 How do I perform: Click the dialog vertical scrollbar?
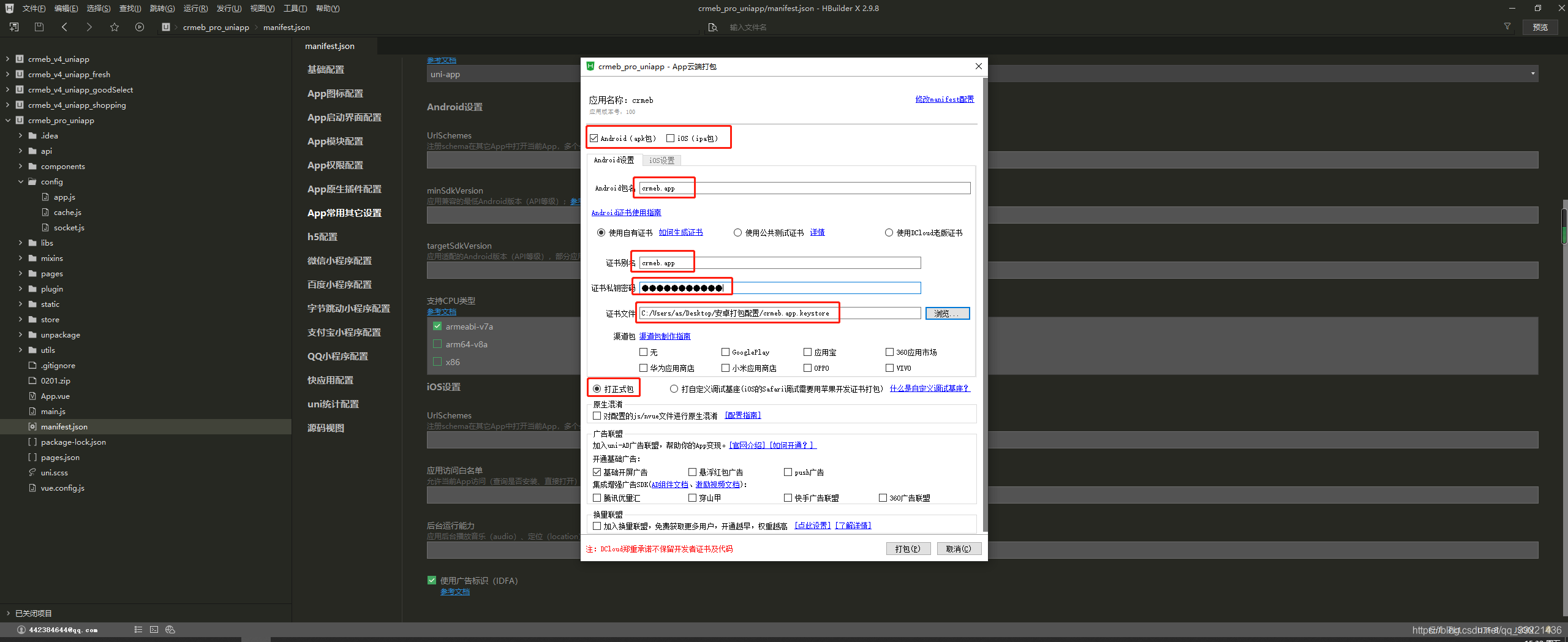[984, 304]
